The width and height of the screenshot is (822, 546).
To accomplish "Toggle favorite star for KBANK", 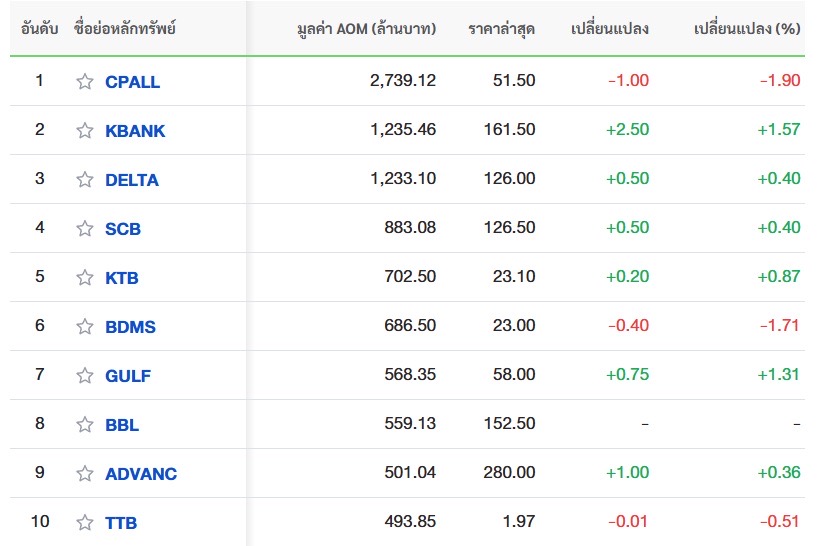I will pyautogui.click(x=84, y=130).
